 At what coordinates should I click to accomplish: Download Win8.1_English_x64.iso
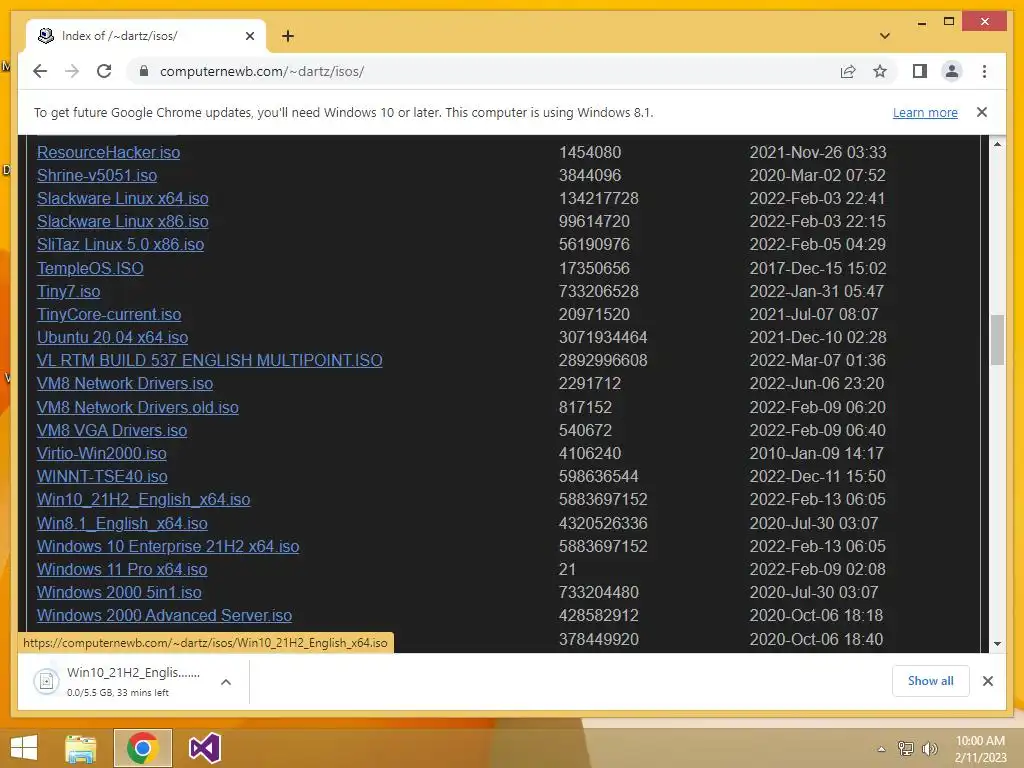(x=122, y=524)
